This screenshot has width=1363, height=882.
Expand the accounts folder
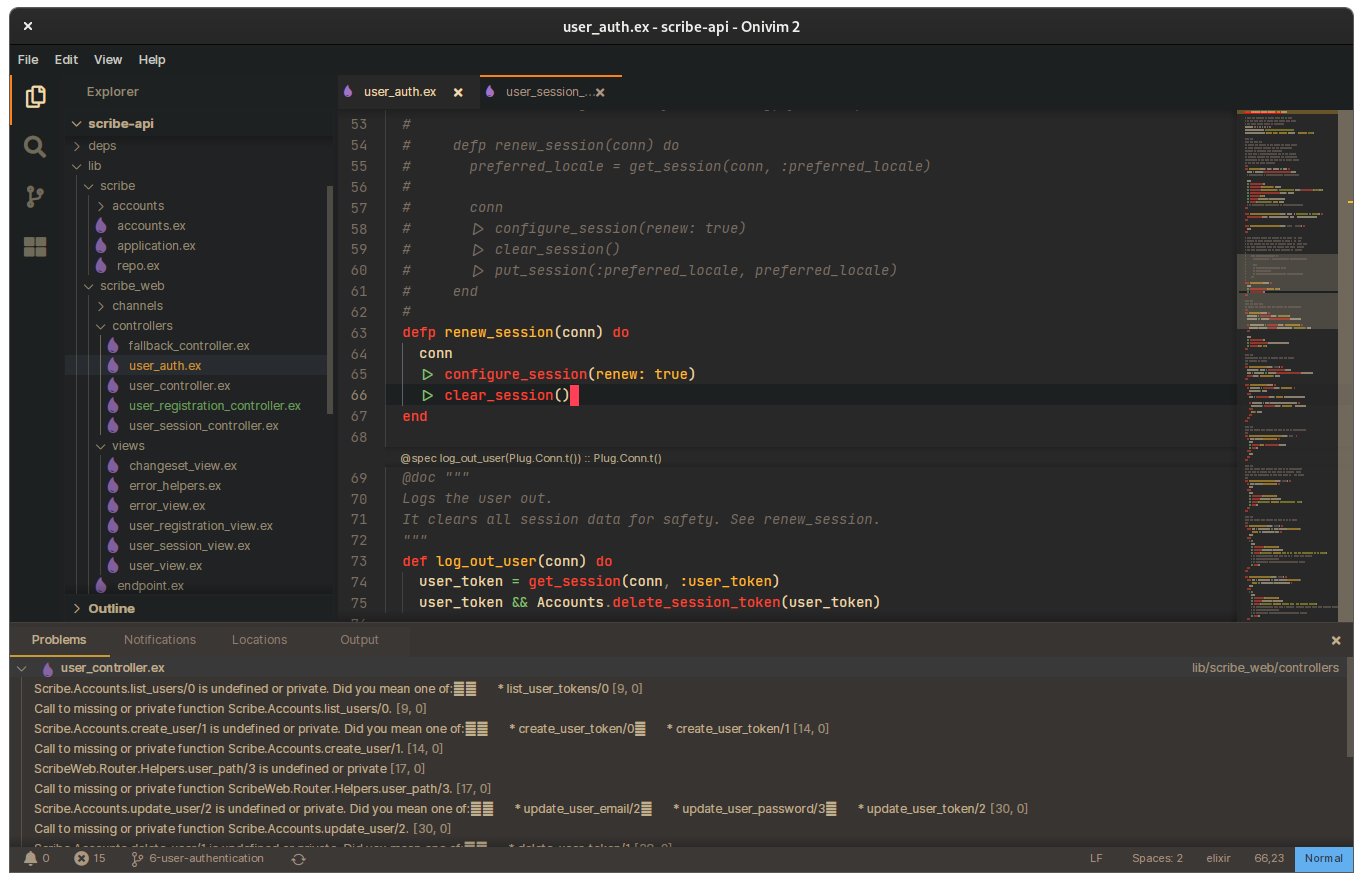point(101,206)
